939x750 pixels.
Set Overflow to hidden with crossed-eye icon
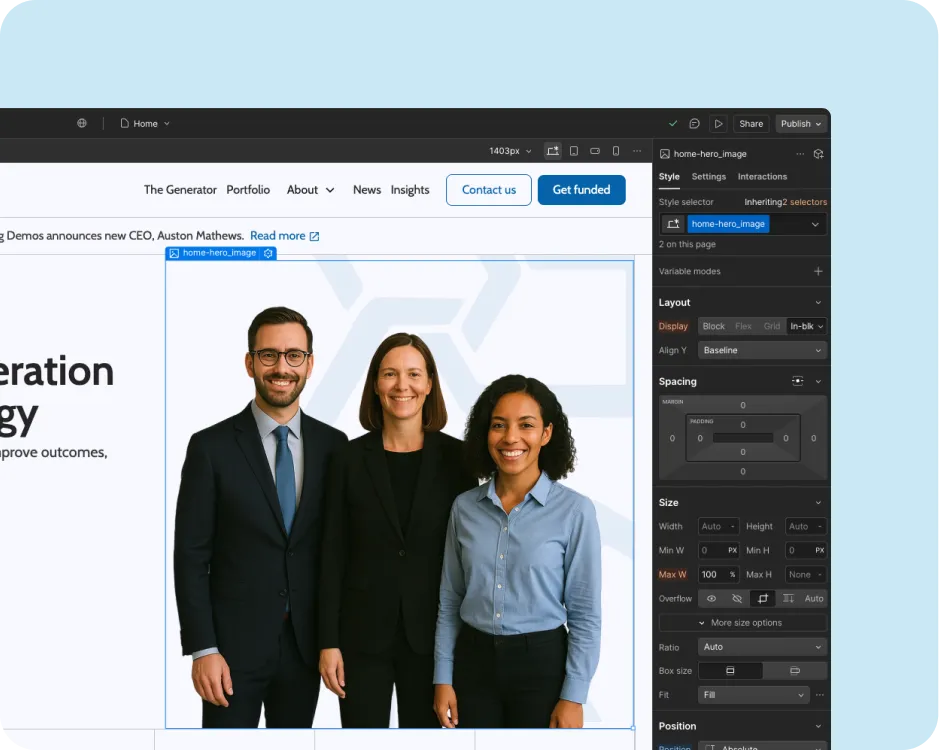point(737,598)
